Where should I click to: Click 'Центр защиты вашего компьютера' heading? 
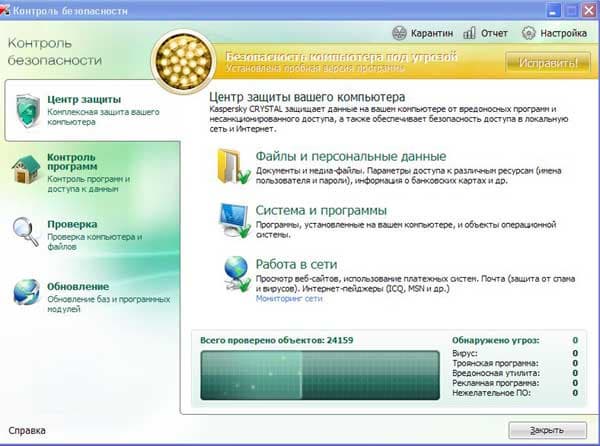(307, 97)
